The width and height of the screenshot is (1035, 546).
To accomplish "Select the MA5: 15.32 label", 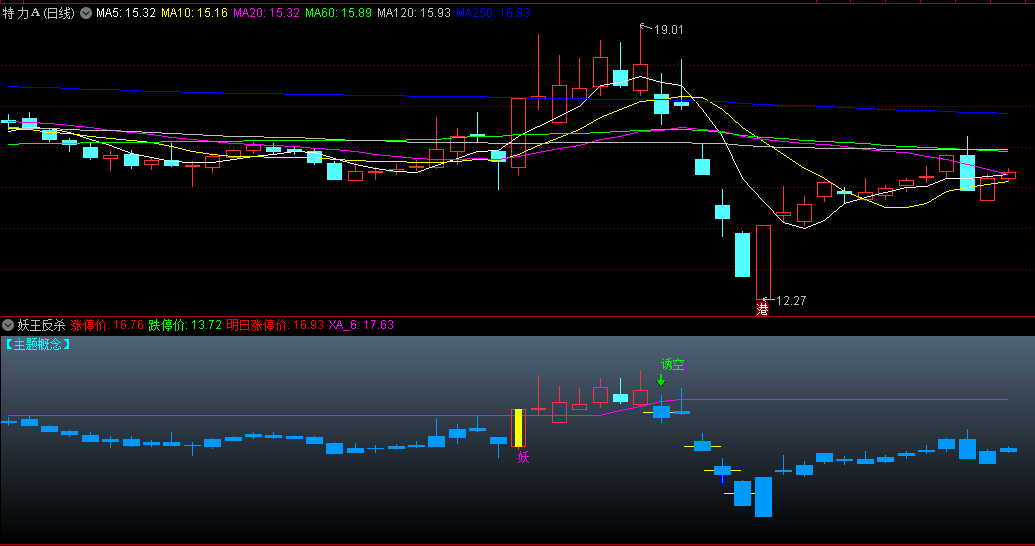I will tap(126, 13).
